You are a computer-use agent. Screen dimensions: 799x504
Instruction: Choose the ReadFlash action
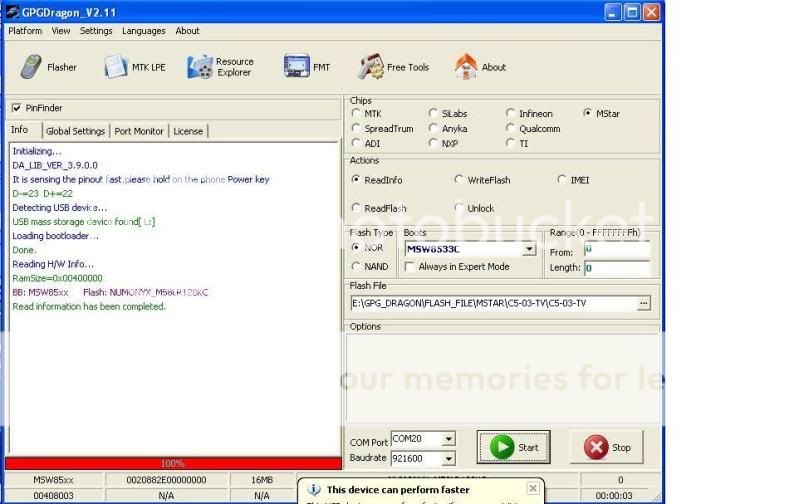click(356, 208)
